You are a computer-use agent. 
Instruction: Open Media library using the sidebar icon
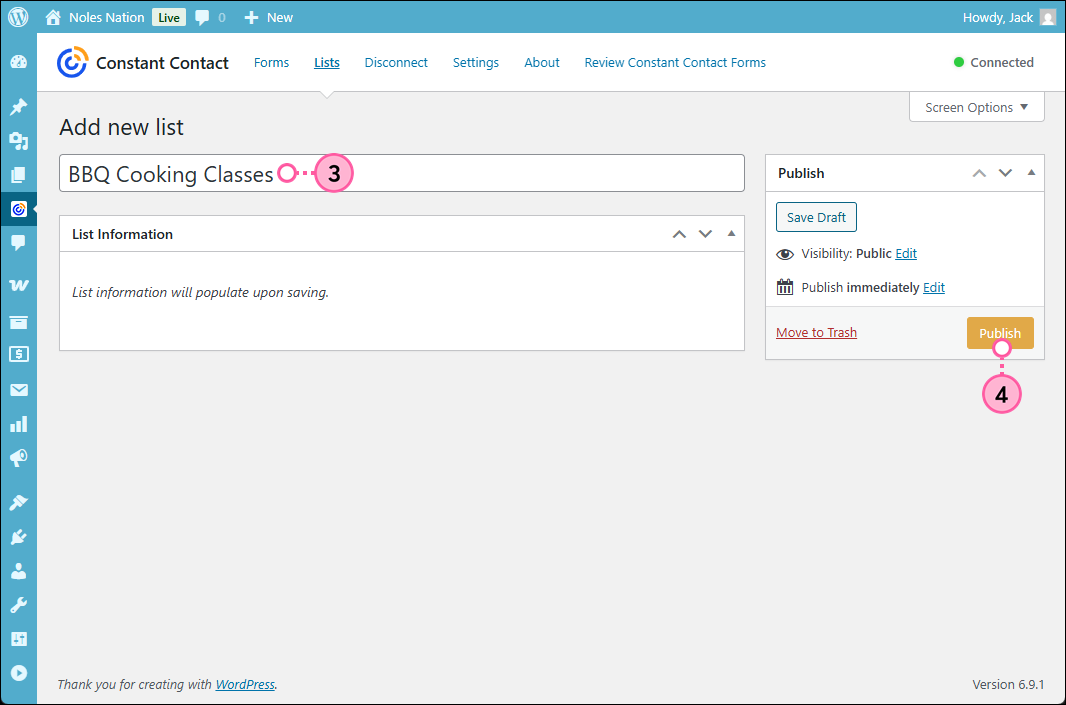(18, 141)
